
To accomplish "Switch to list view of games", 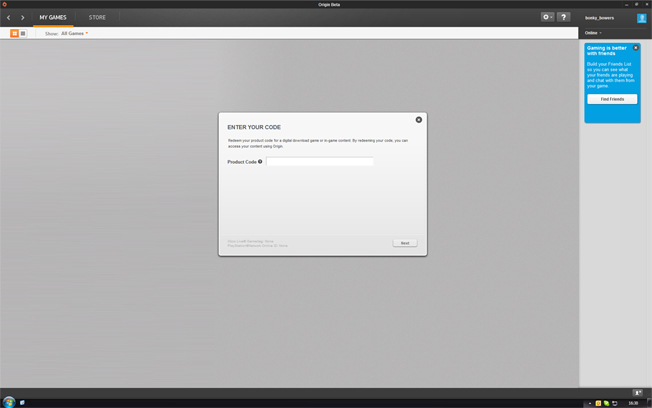I will [23, 33].
